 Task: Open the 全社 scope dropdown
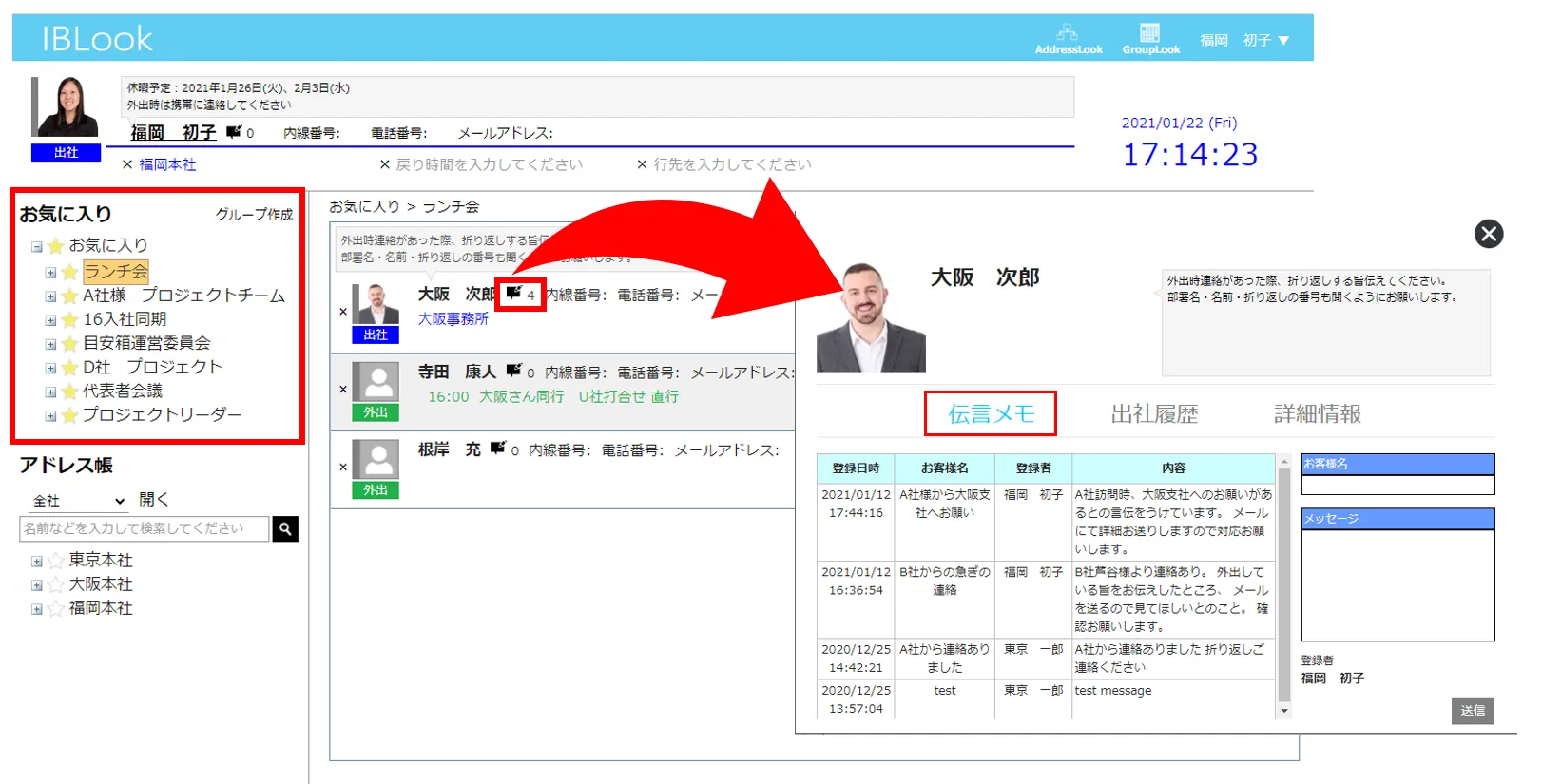pos(78,501)
